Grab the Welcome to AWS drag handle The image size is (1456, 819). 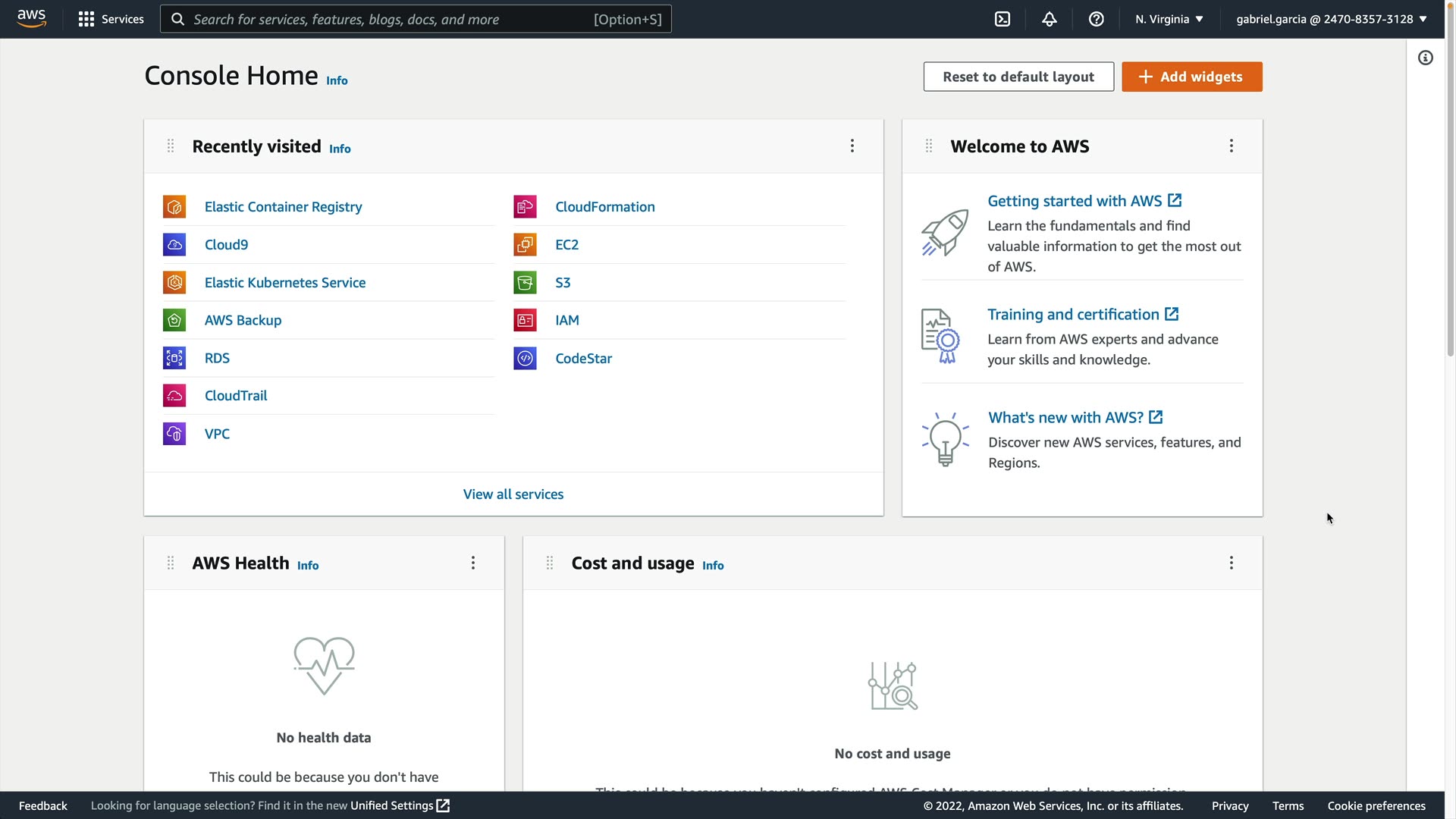click(x=929, y=146)
